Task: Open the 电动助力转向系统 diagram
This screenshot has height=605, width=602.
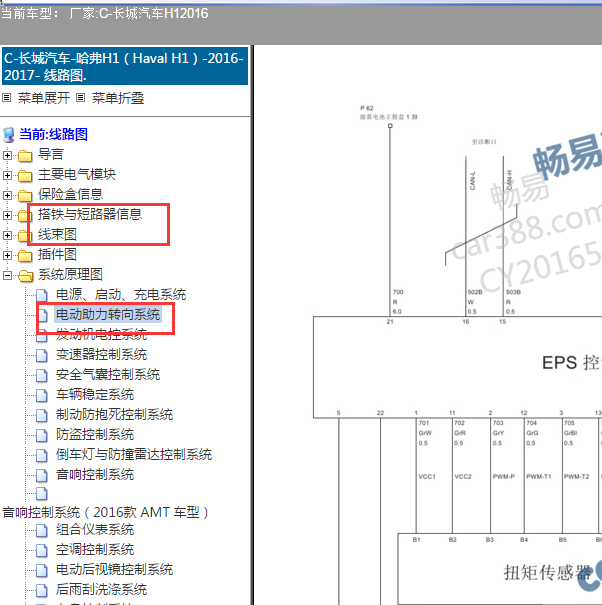Action: [108, 314]
